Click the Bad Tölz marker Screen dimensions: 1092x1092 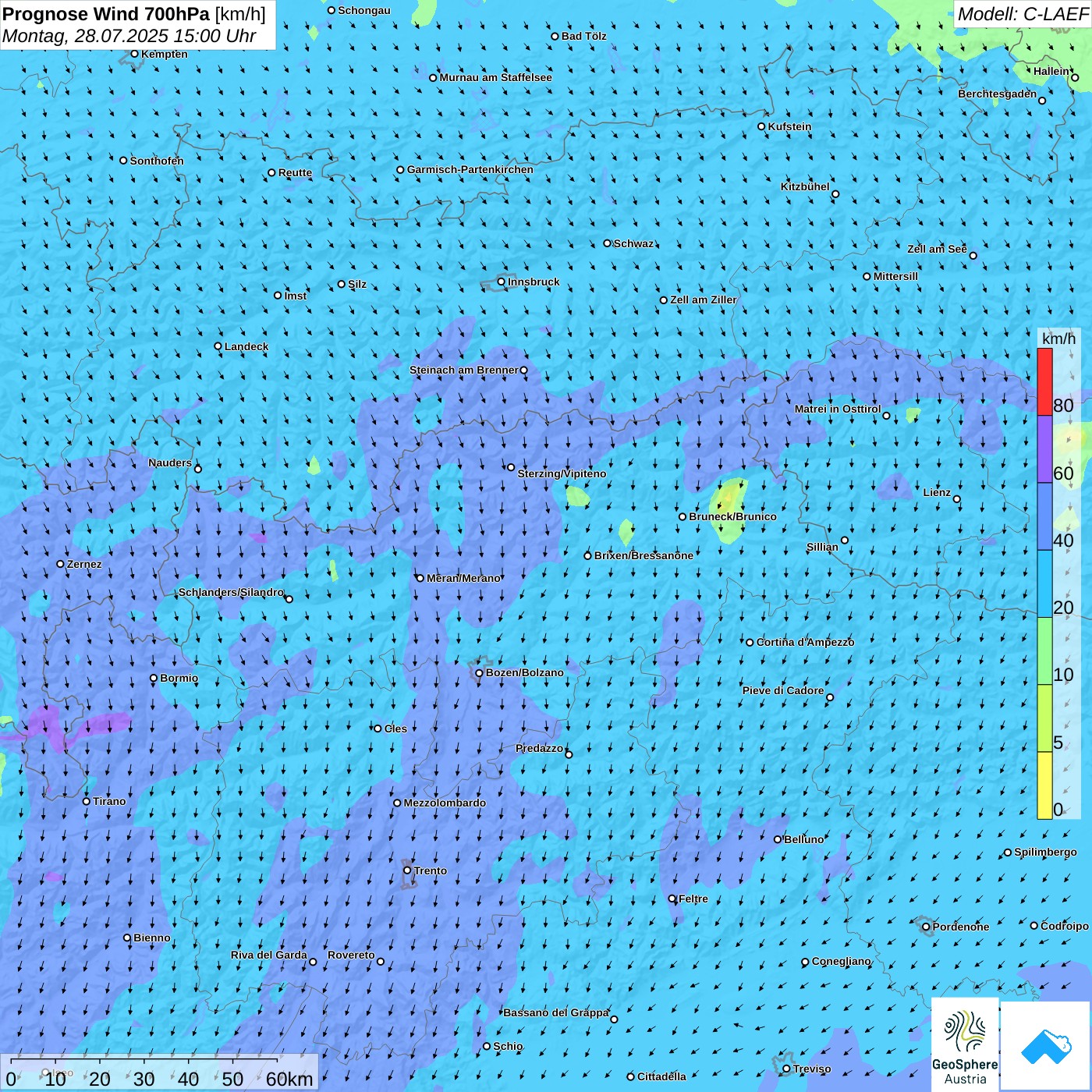555,36
